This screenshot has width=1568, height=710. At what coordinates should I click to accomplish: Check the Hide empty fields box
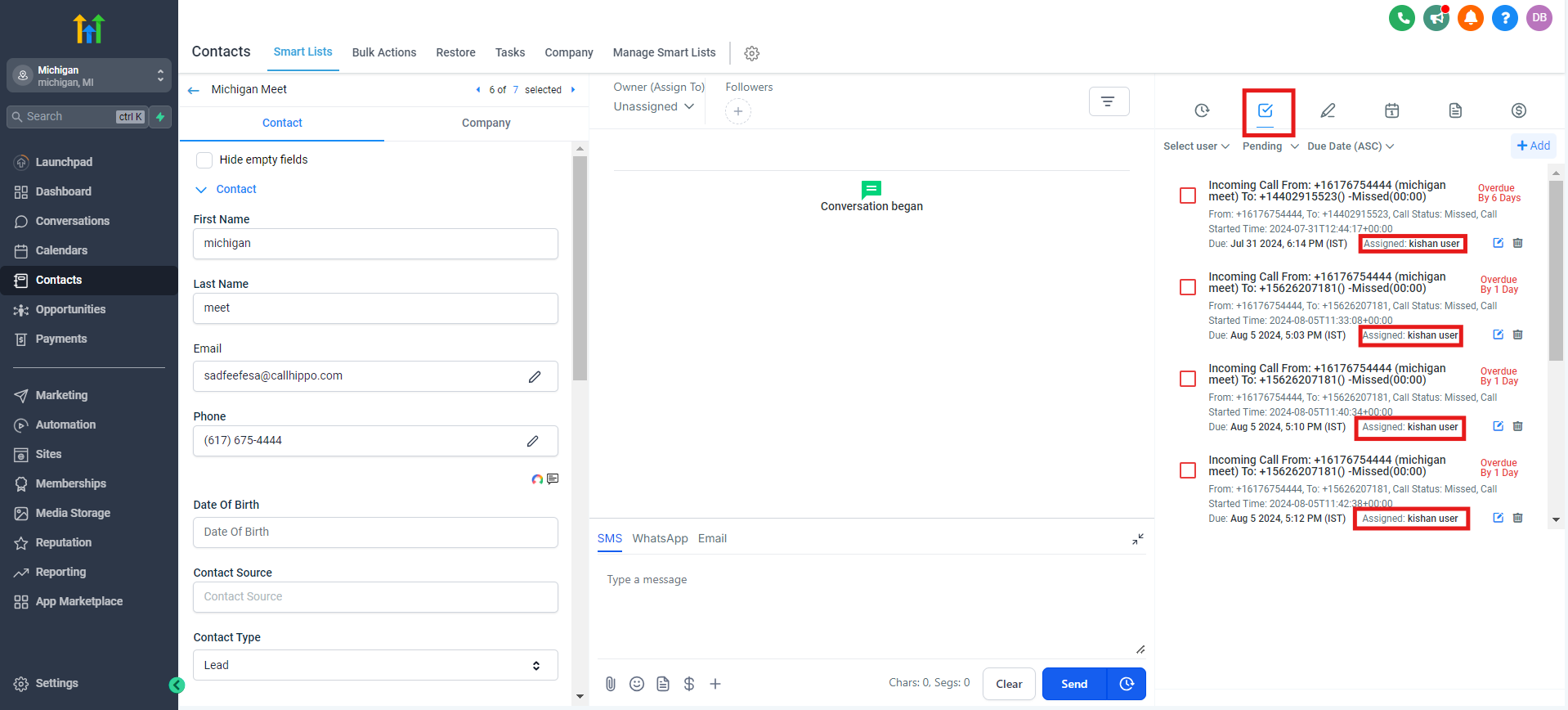204,160
